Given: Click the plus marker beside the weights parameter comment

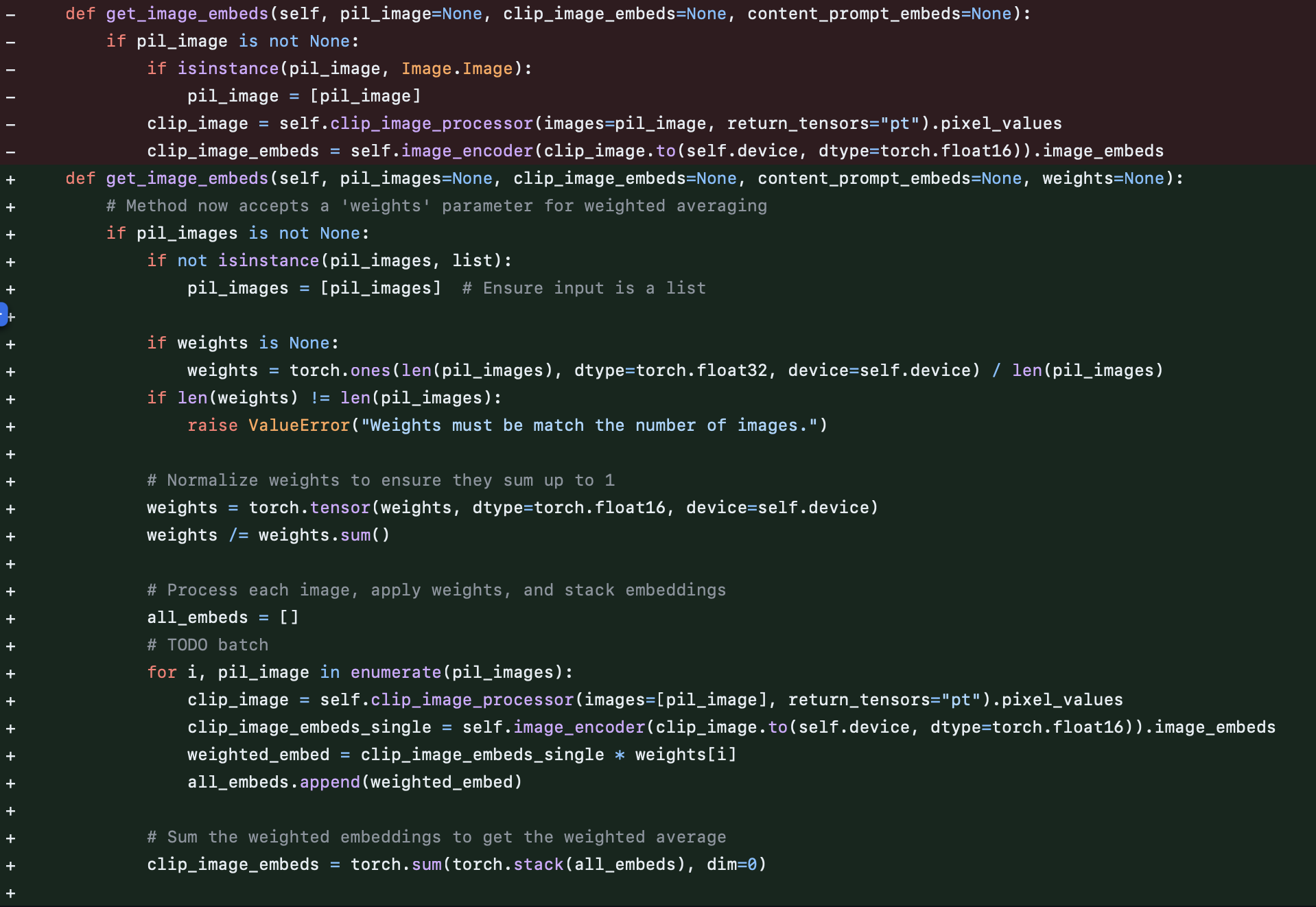Looking at the screenshot, I should (x=10, y=207).
